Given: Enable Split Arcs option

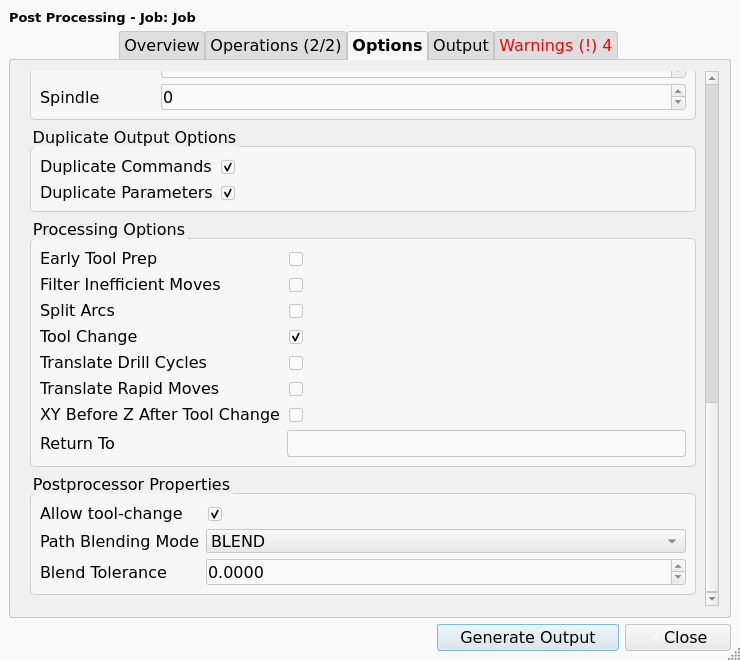Looking at the screenshot, I should coord(296,311).
